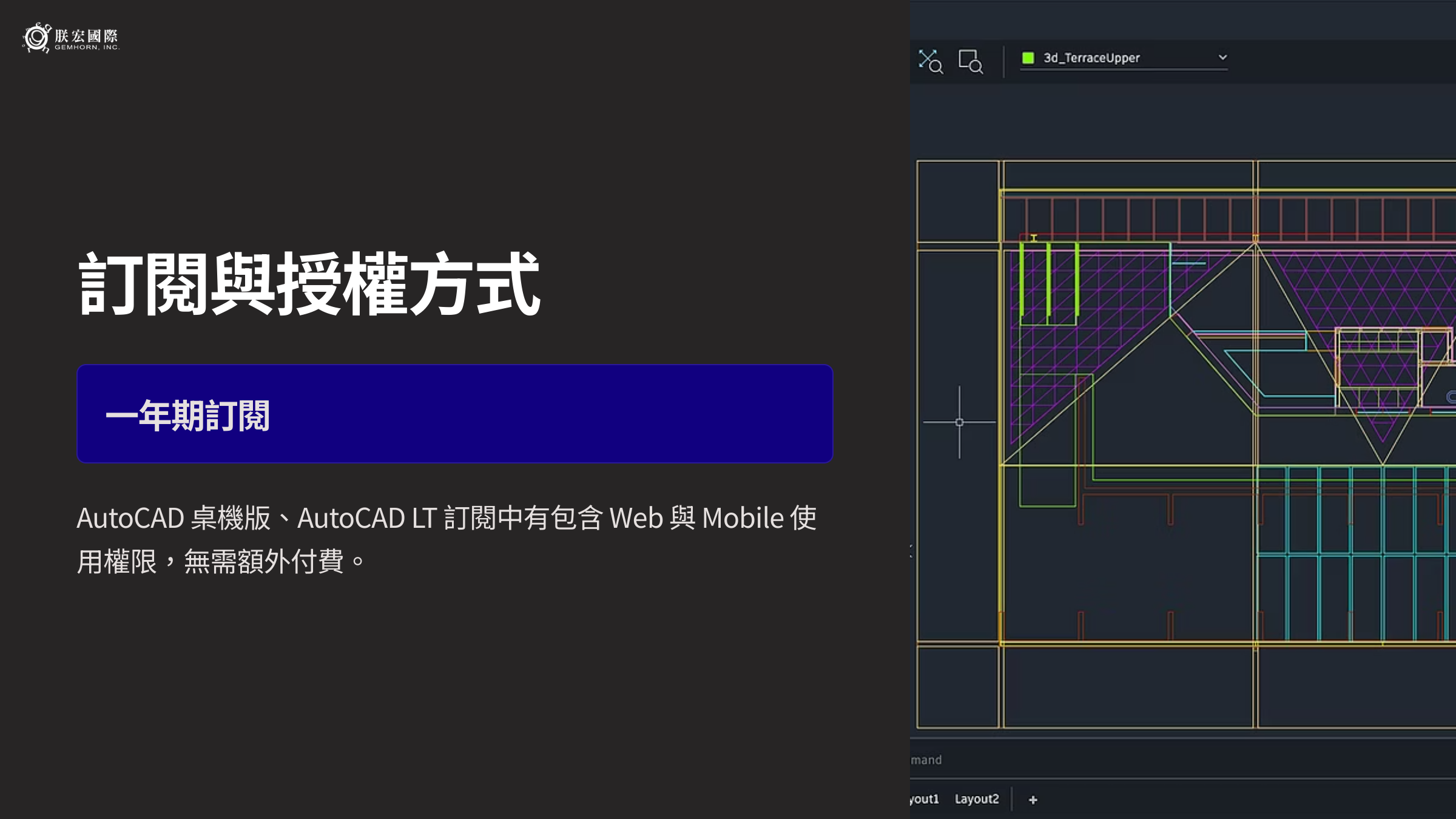
Task: Click the Gemhorn company logo
Action: [x=71, y=38]
